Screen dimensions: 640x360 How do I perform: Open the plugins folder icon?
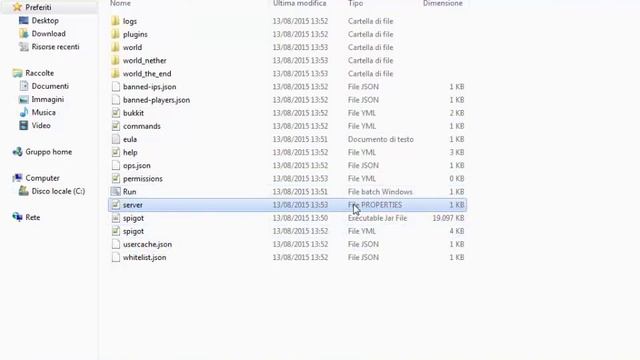click(x=116, y=34)
